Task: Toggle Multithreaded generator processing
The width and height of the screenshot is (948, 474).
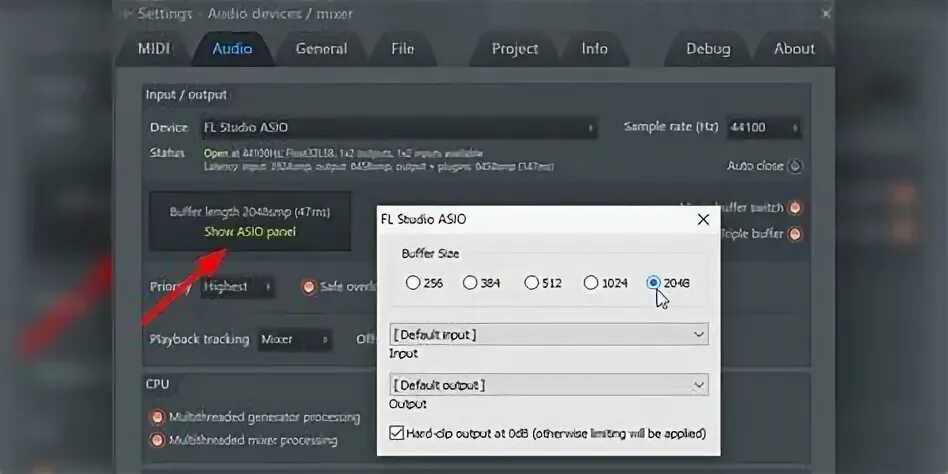Action: 157,417
